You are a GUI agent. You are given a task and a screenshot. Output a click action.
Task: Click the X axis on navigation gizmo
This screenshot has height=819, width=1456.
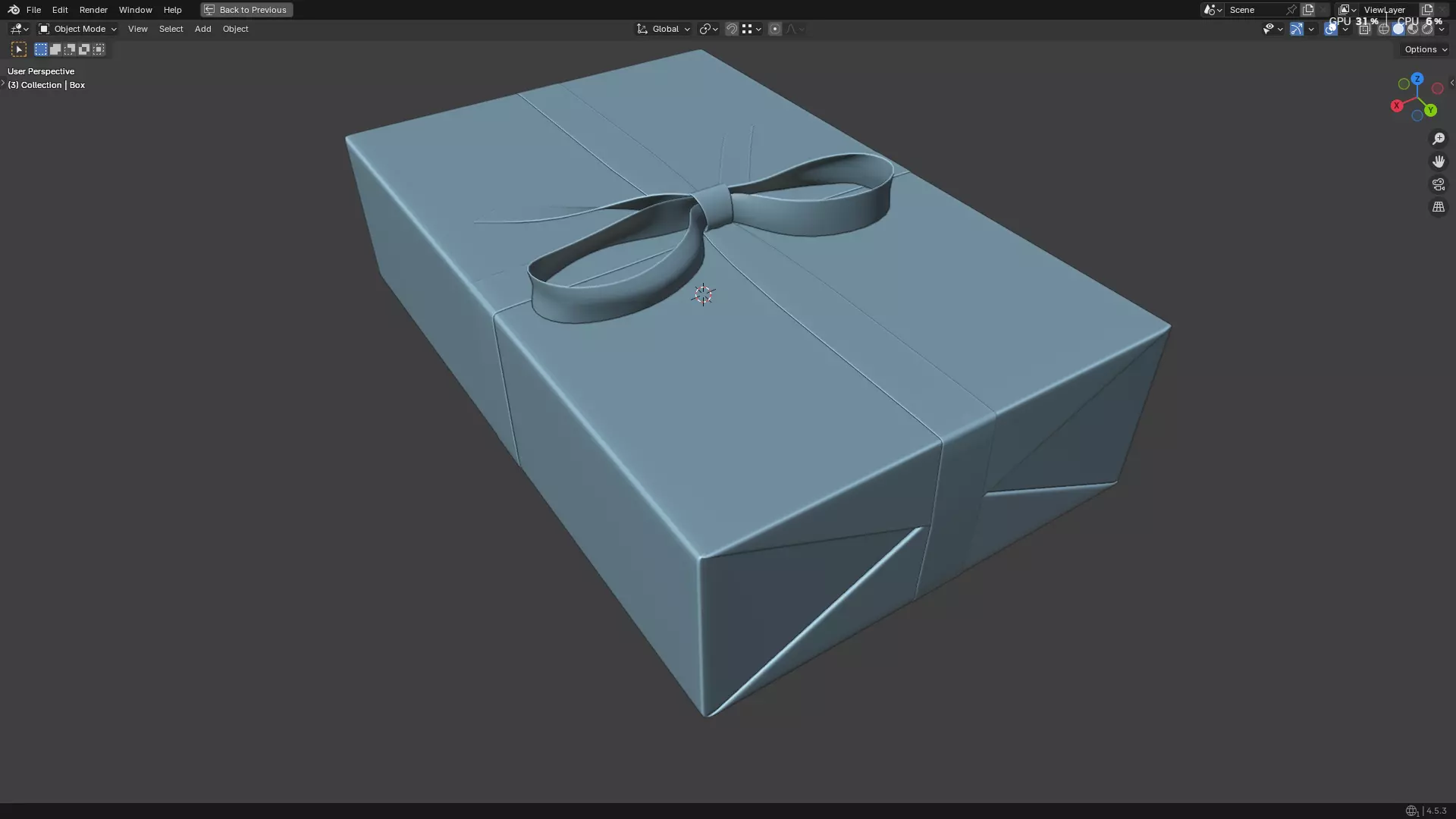(1397, 106)
